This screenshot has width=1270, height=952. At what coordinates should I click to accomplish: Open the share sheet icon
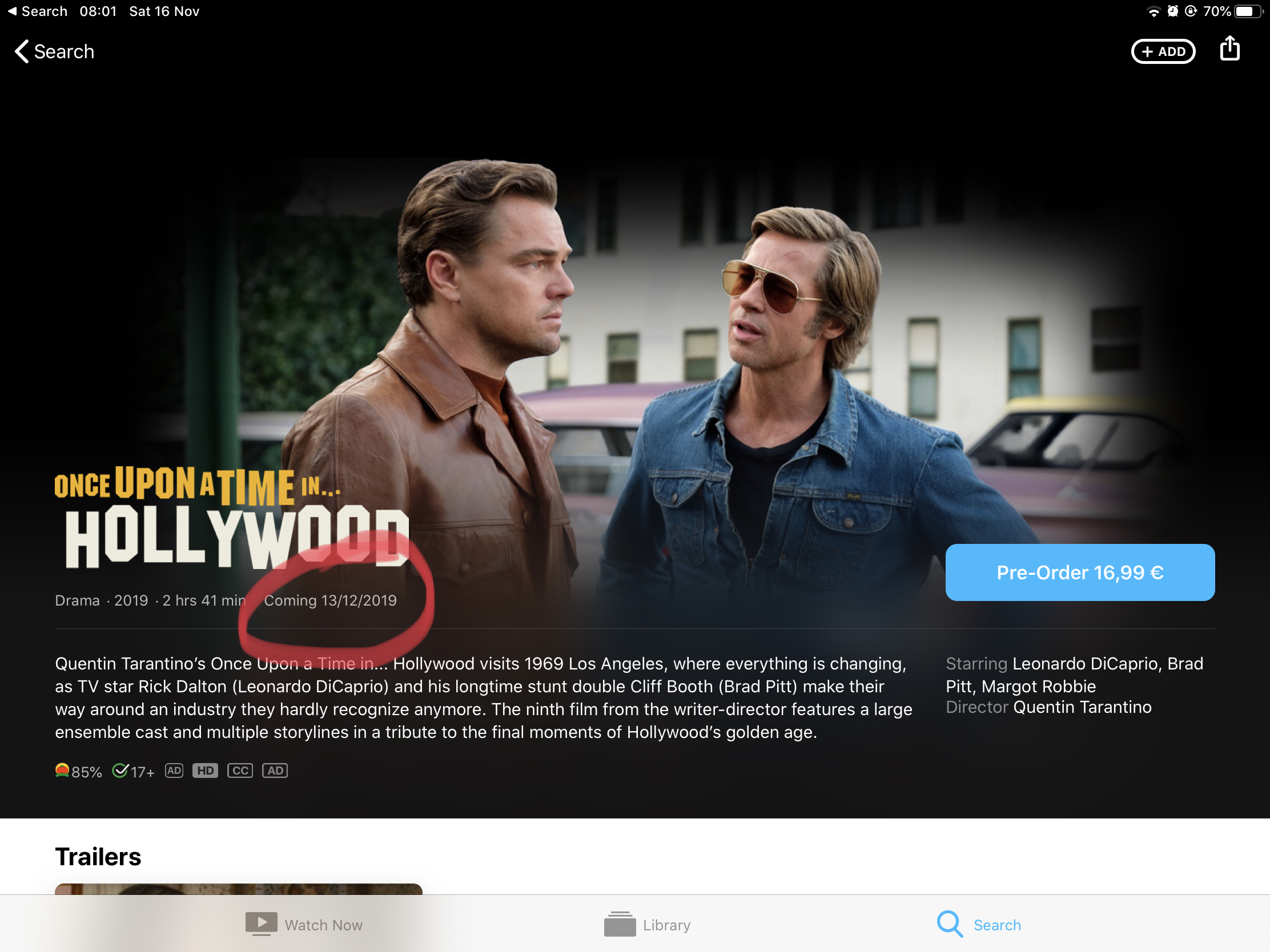tap(1229, 48)
